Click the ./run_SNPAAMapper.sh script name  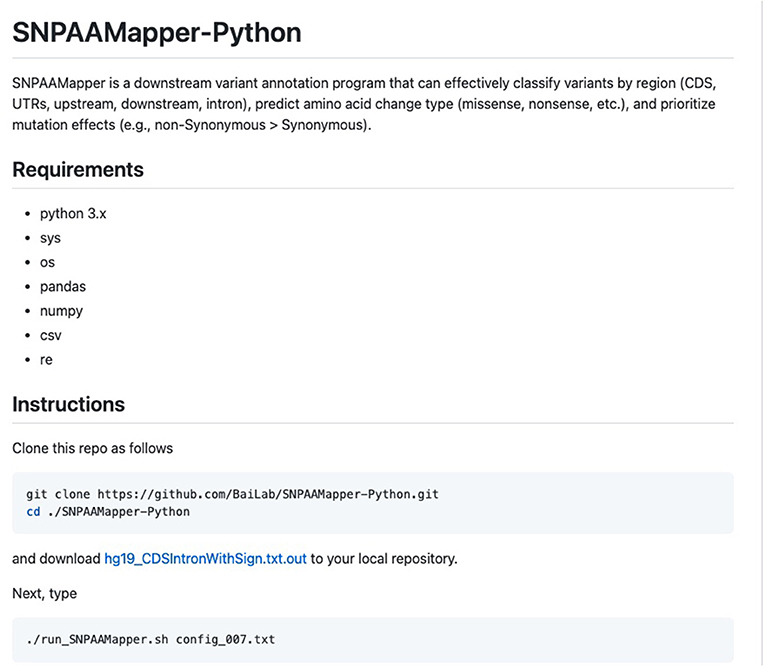[x=97, y=639]
